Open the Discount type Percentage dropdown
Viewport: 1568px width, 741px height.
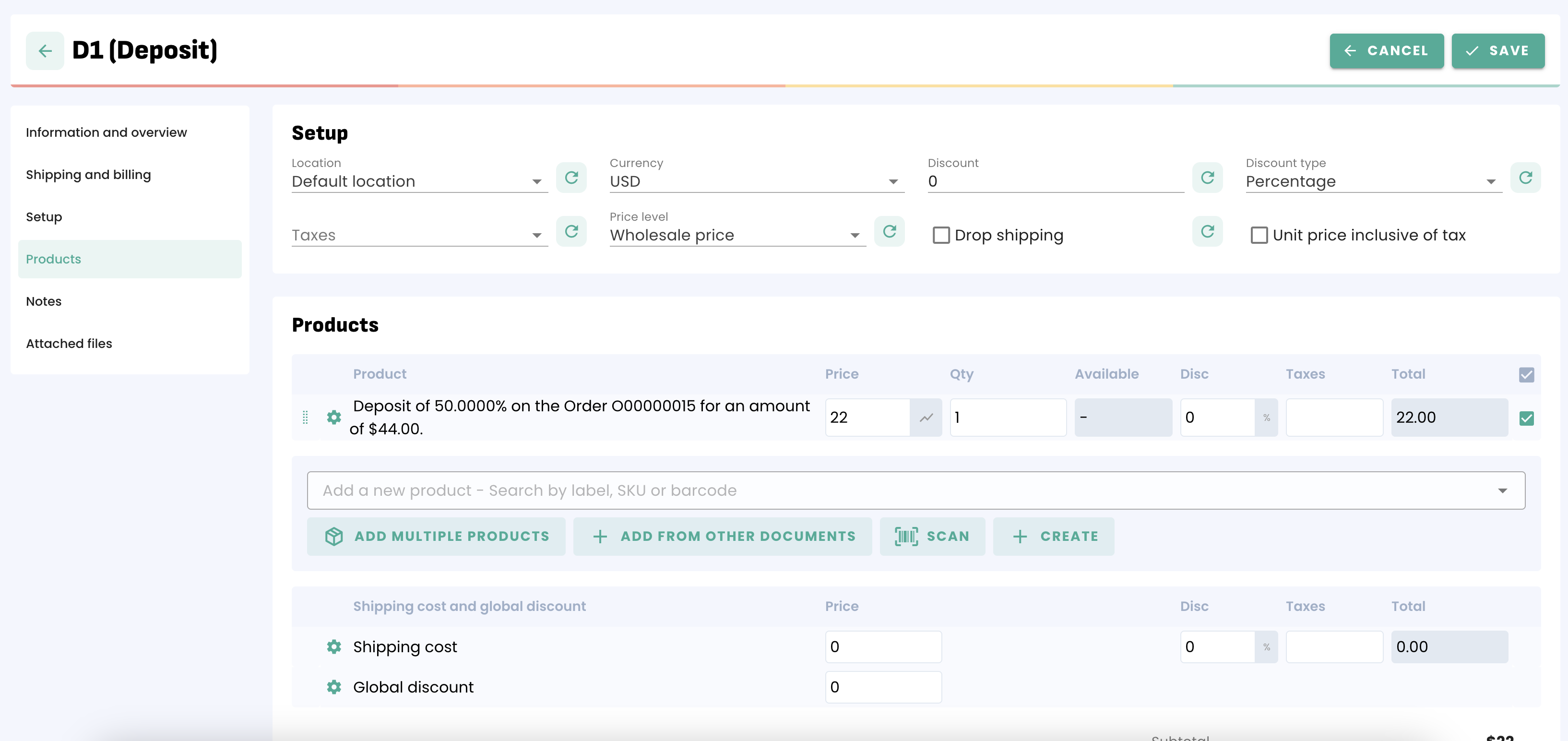[1373, 181]
